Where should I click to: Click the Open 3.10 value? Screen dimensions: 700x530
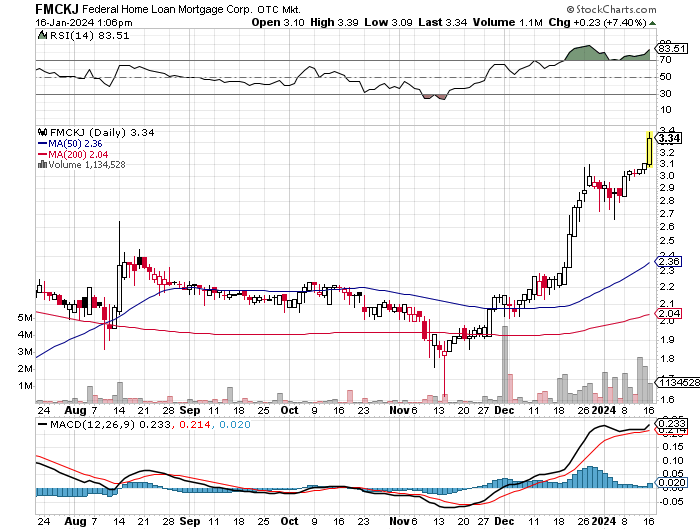(x=278, y=22)
